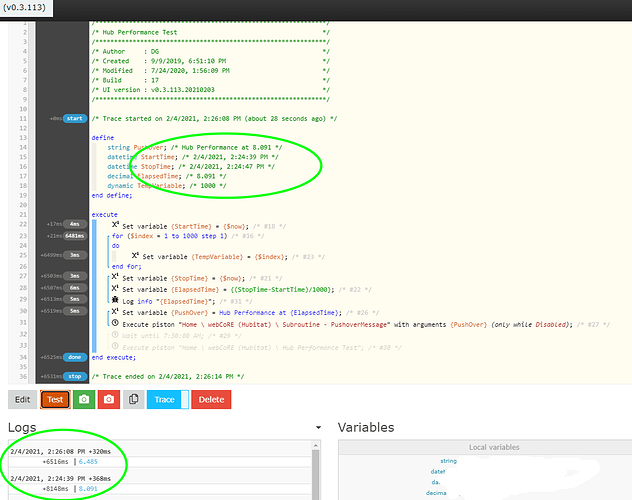Toggle the Trace button switch

pos(185,399)
